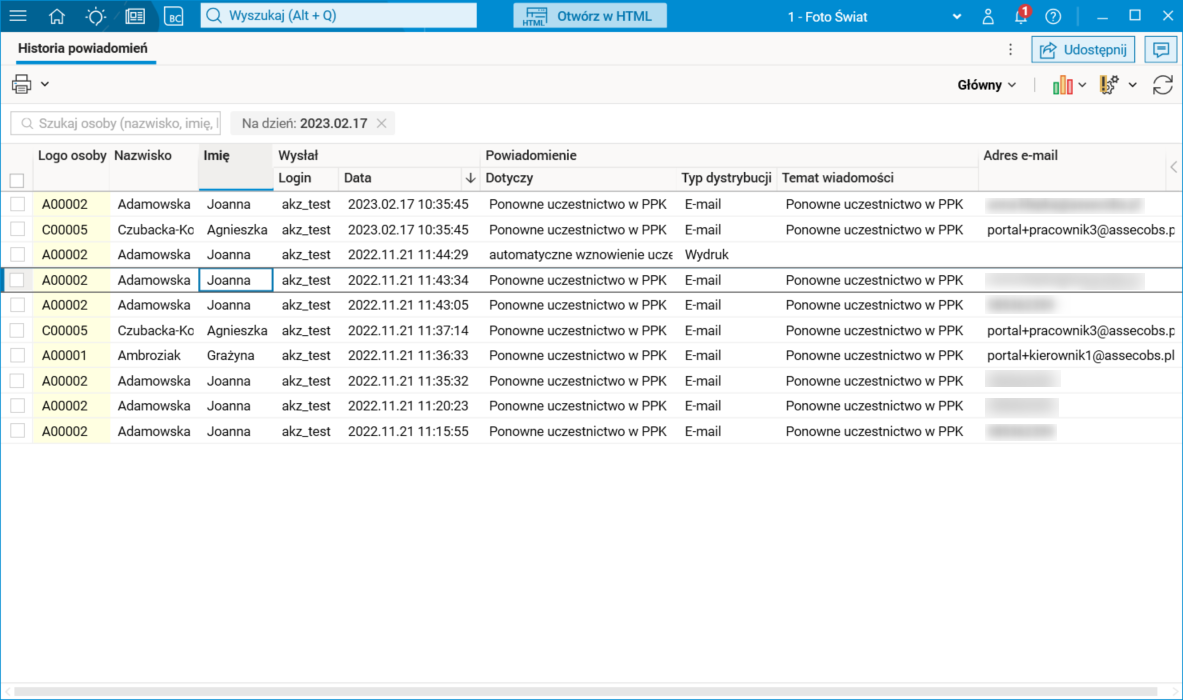This screenshot has width=1183, height=700.
Task: Click the 'Otwórz w HTML' button
Action: pyautogui.click(x=590, y=16)
